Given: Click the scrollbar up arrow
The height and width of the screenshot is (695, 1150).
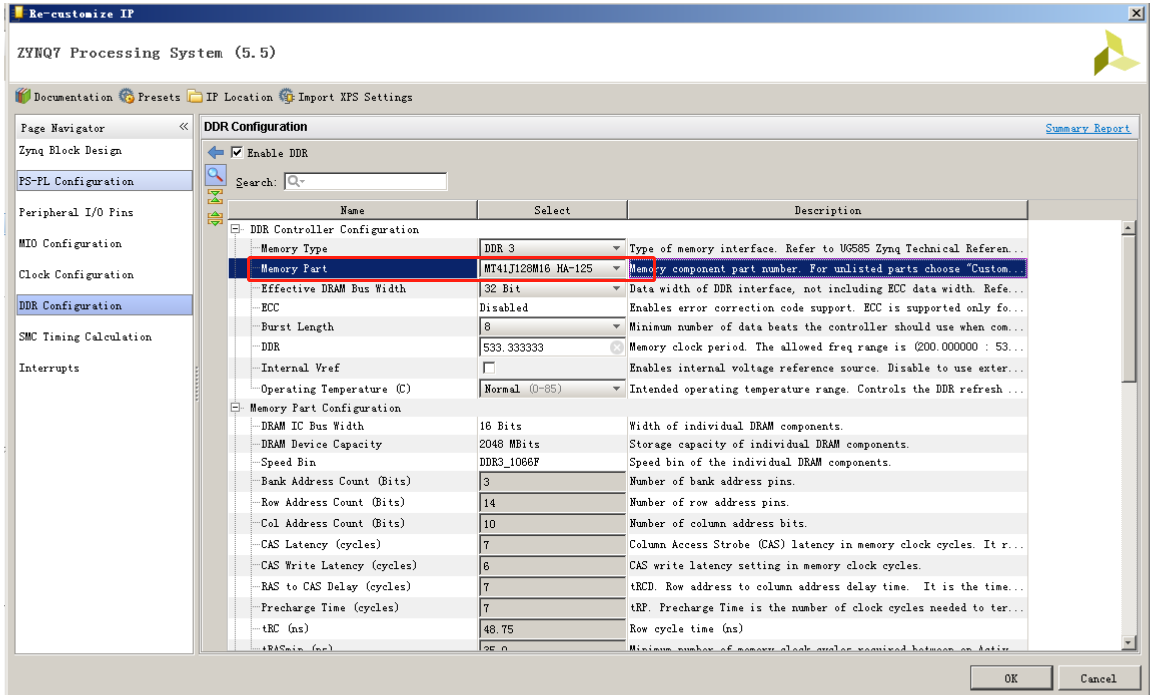Looking at the screenshot, I should coord(1129,228).
